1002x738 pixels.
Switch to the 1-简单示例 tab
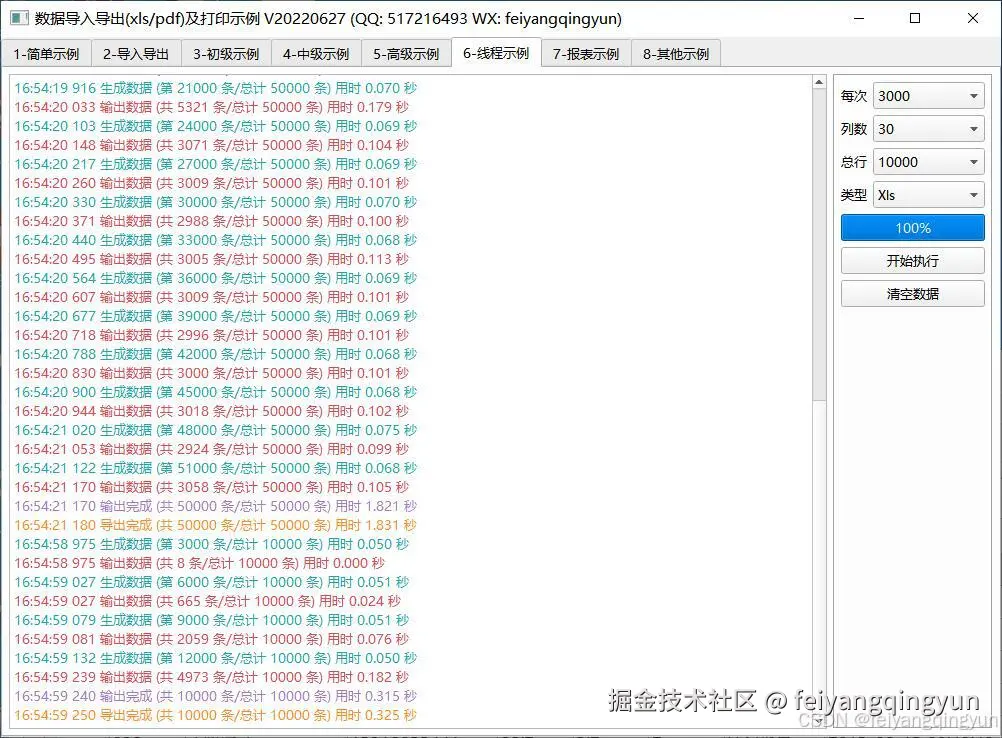pyautogui.click(x=46, y=54)
